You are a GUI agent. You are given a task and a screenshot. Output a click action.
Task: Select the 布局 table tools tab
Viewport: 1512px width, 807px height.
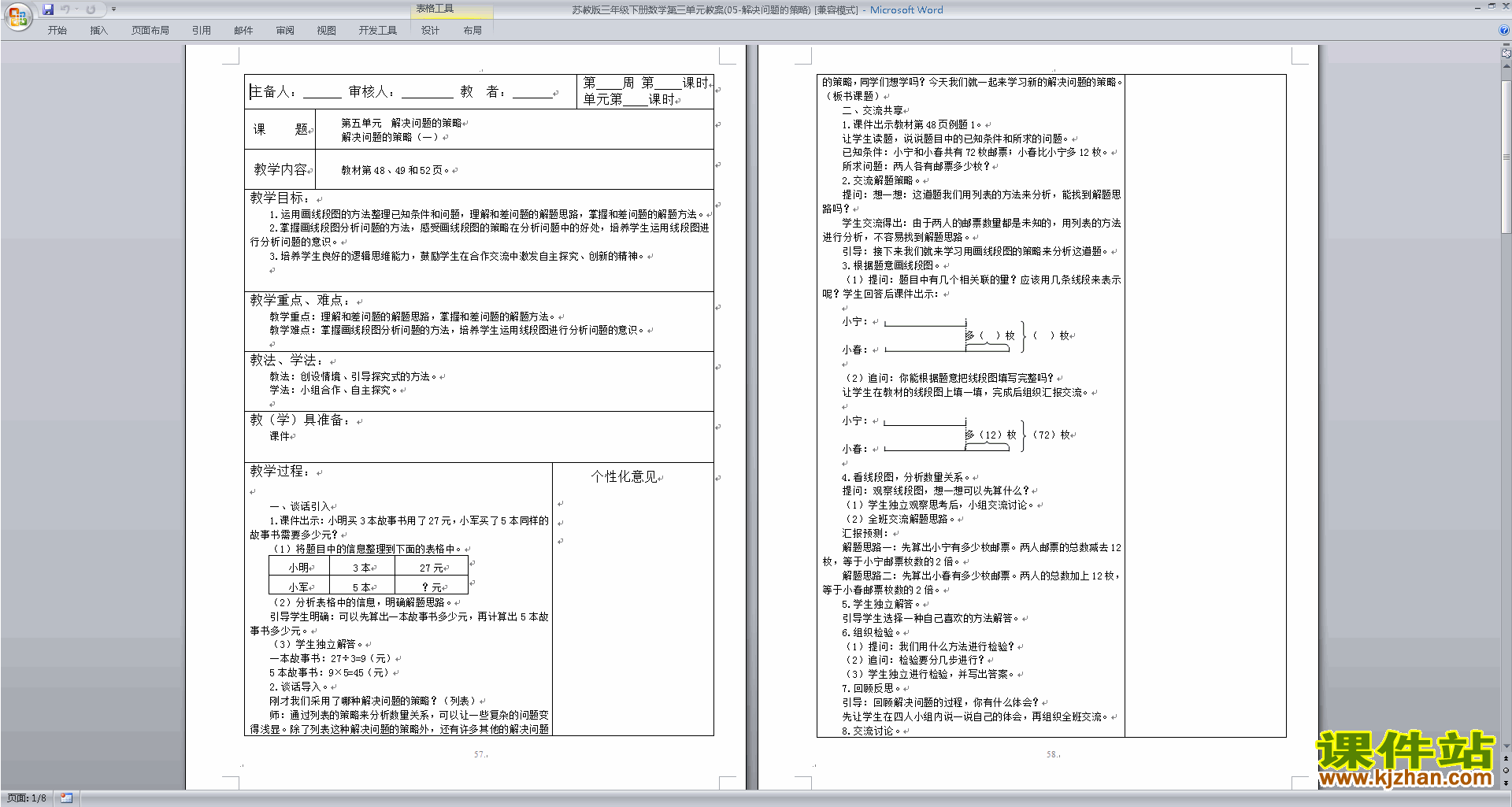tap(472, 31)
